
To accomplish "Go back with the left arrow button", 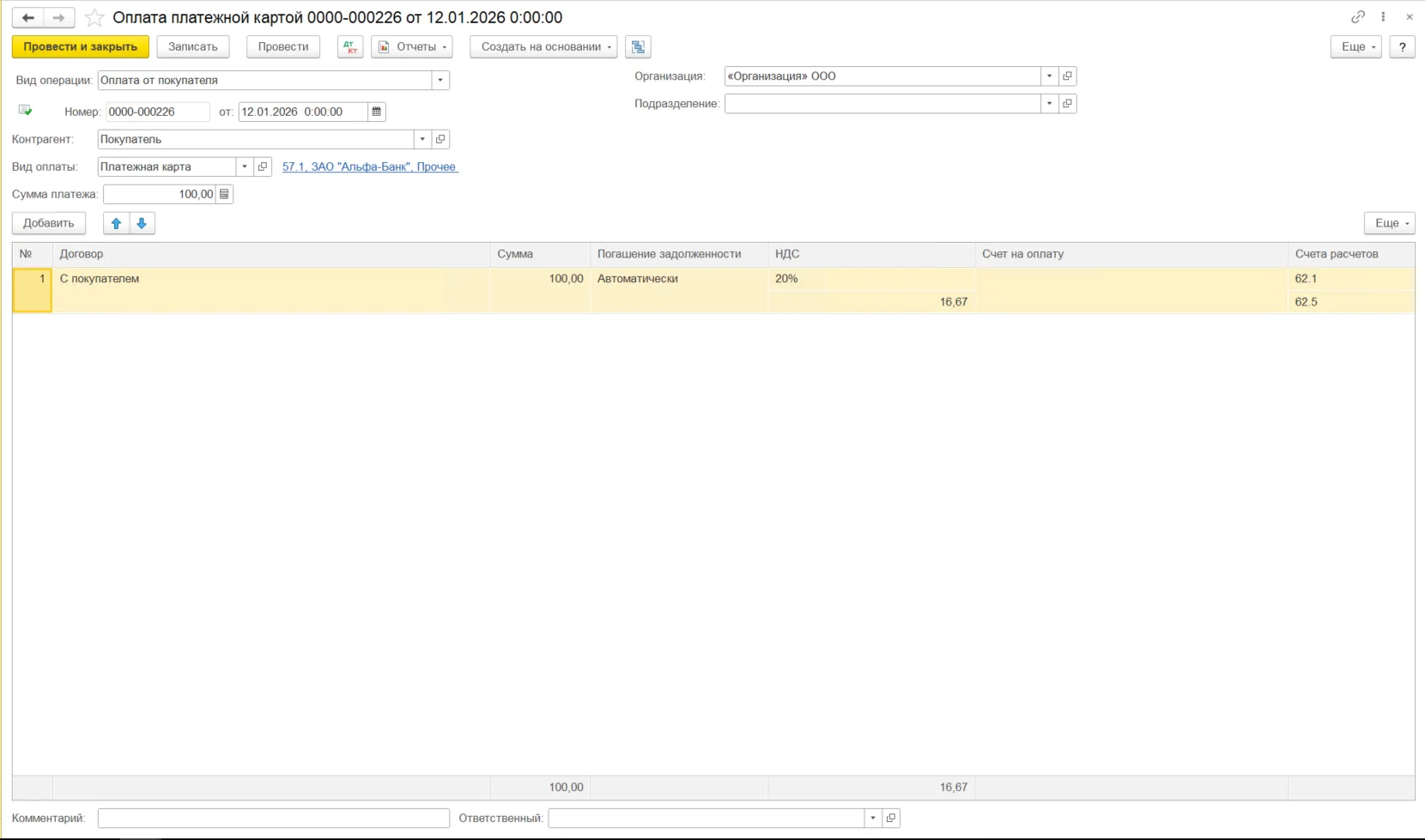I will [x=27, y=17].
